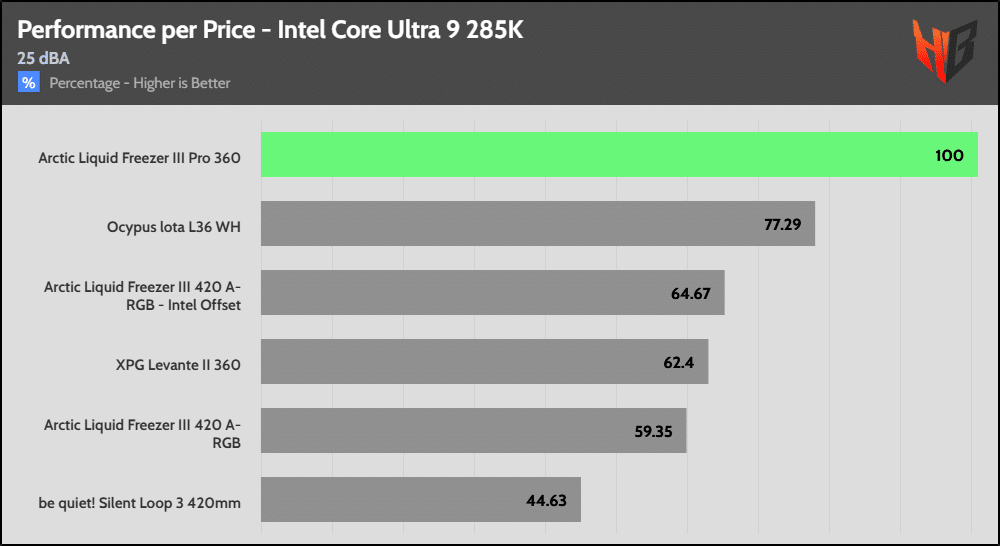Click the 62.4 value label
Viewport: 1000px width, 546px height.
click(x=679, y=362)
